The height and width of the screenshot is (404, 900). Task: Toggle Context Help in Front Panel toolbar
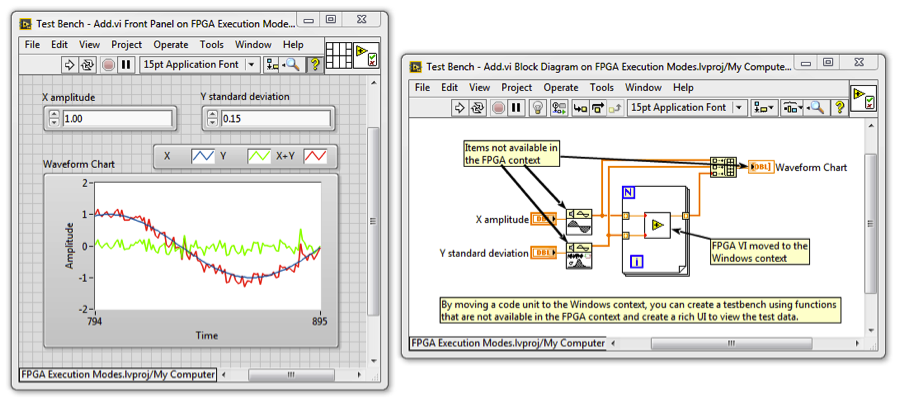(x=315, y=64)
